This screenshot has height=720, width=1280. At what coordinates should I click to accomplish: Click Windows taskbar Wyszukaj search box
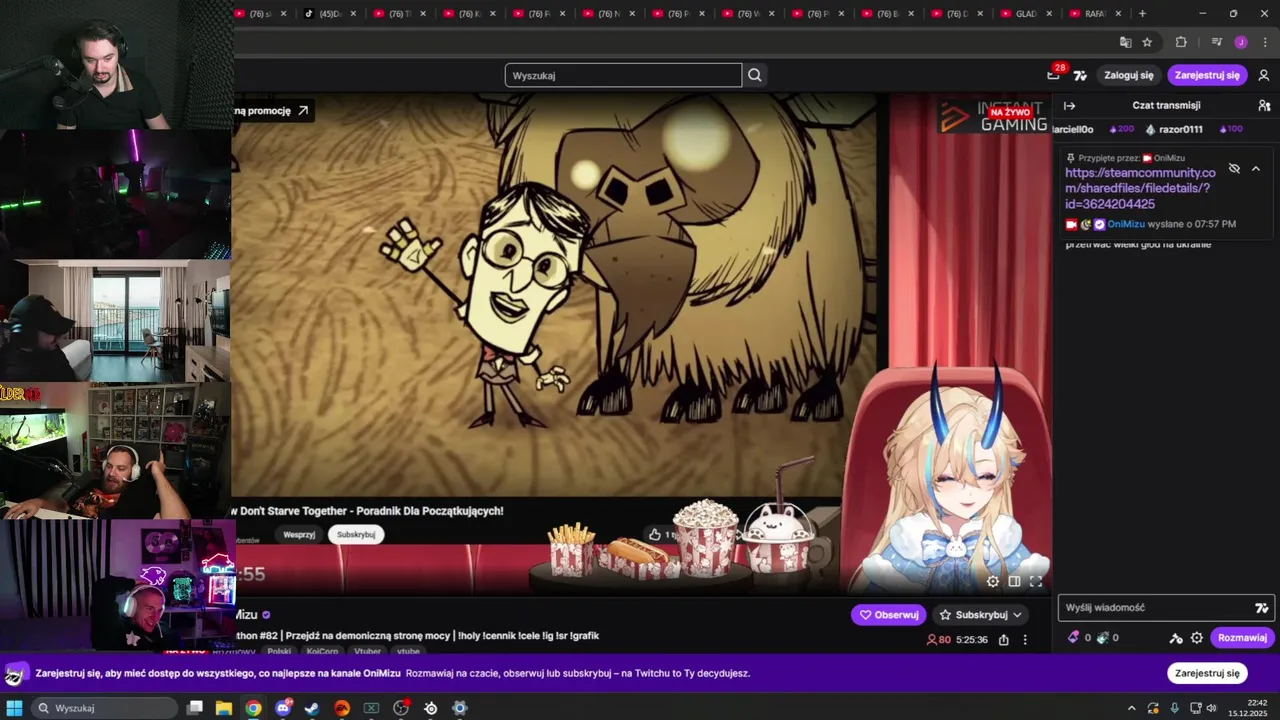pyautogui.click(x=104, y=708)
